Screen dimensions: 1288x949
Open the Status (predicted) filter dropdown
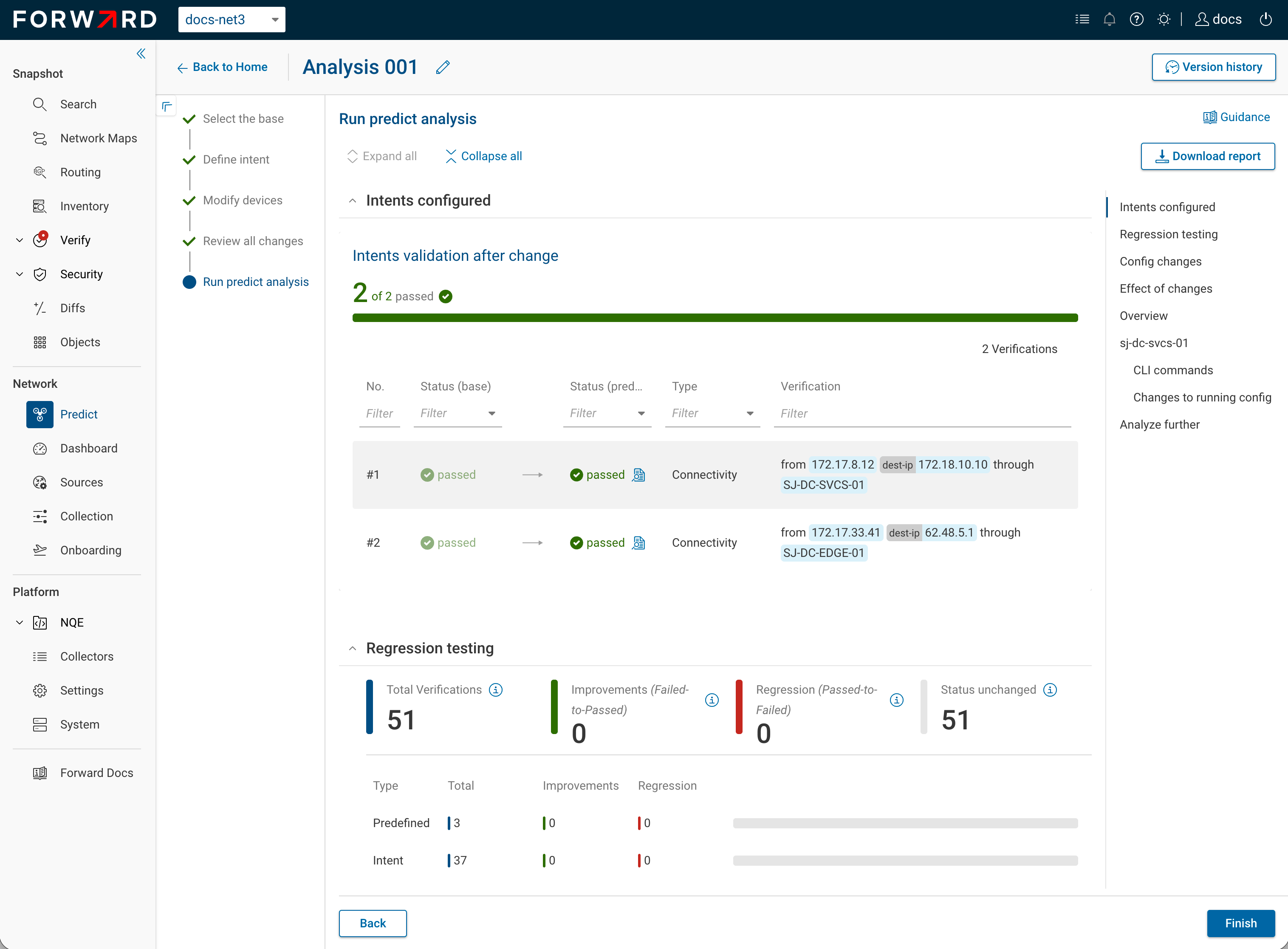tap(607, 413)
